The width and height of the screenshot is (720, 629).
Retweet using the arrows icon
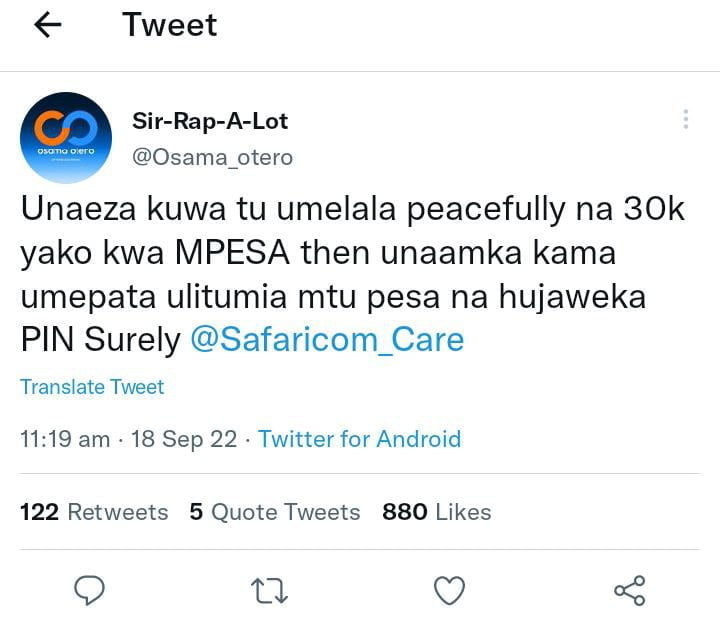click(270, 590)
